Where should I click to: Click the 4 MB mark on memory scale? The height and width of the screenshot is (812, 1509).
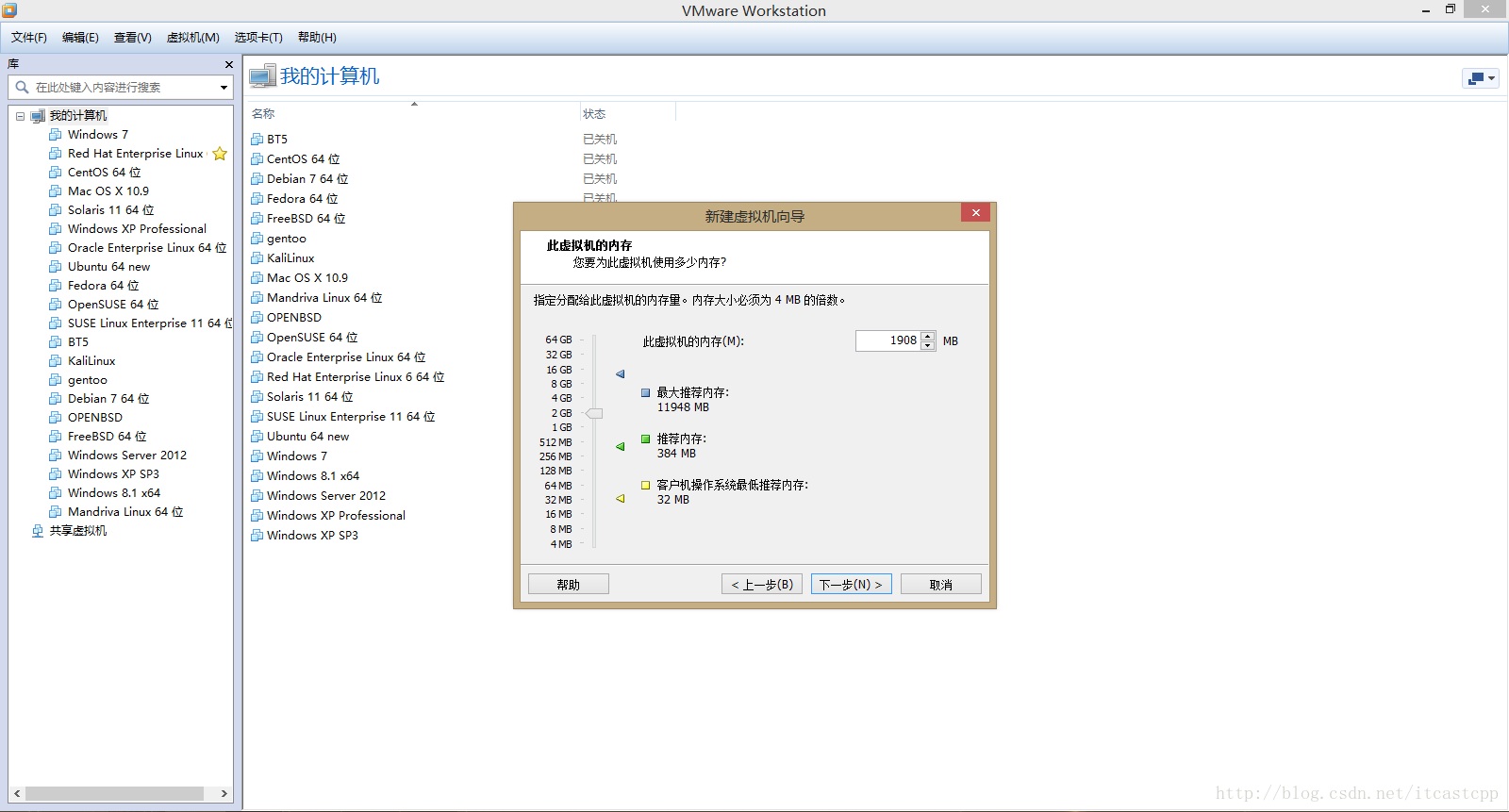pyautogui.click(x=561, y=544)
